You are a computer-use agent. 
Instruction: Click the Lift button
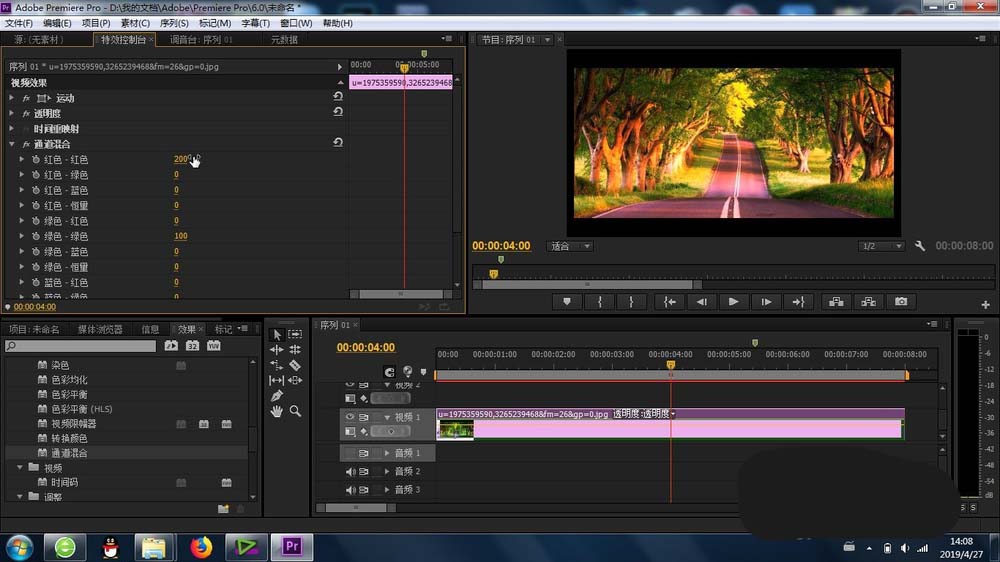coord(836,302)
